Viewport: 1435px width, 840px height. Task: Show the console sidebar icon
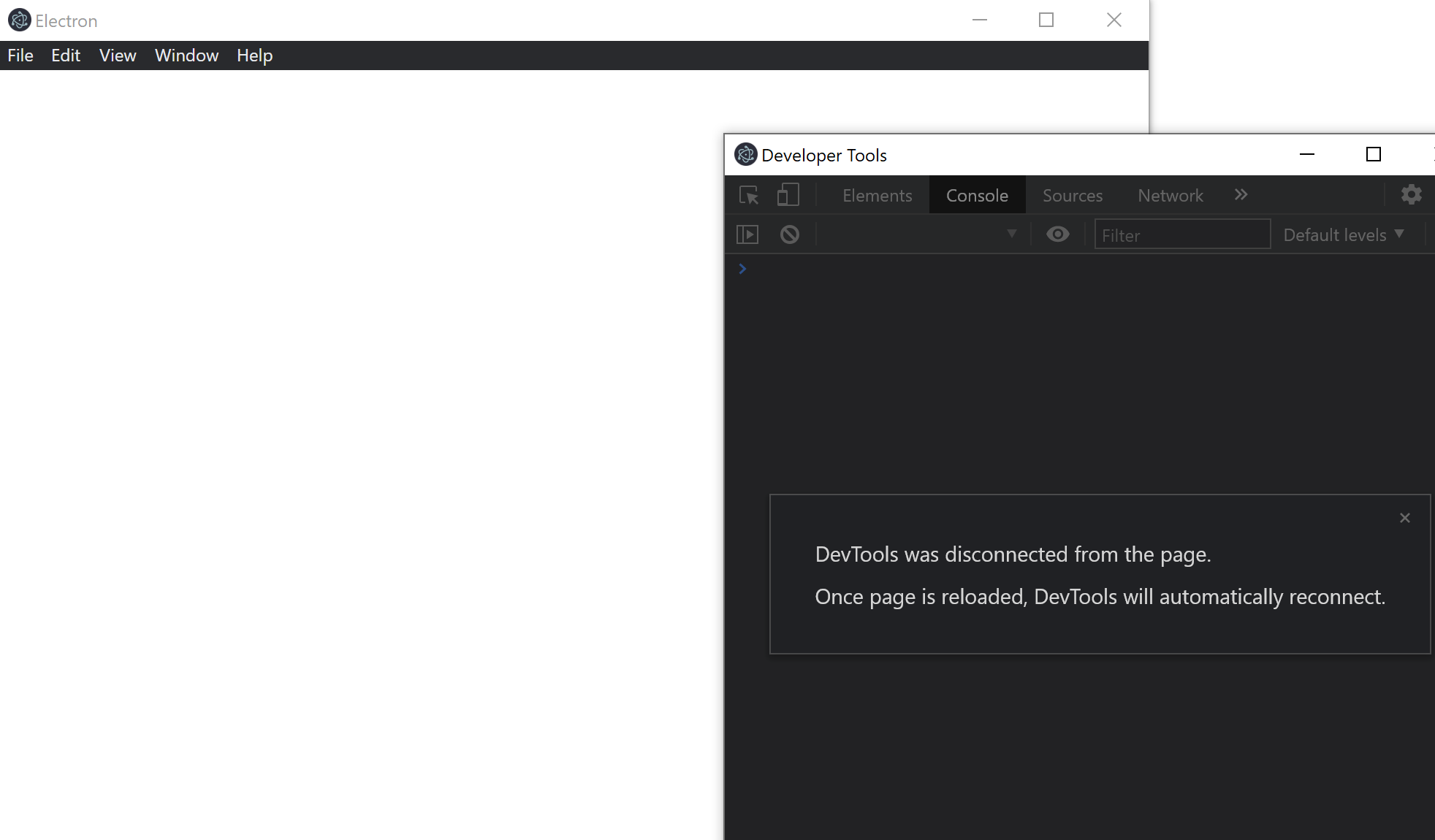click(748, 234)
